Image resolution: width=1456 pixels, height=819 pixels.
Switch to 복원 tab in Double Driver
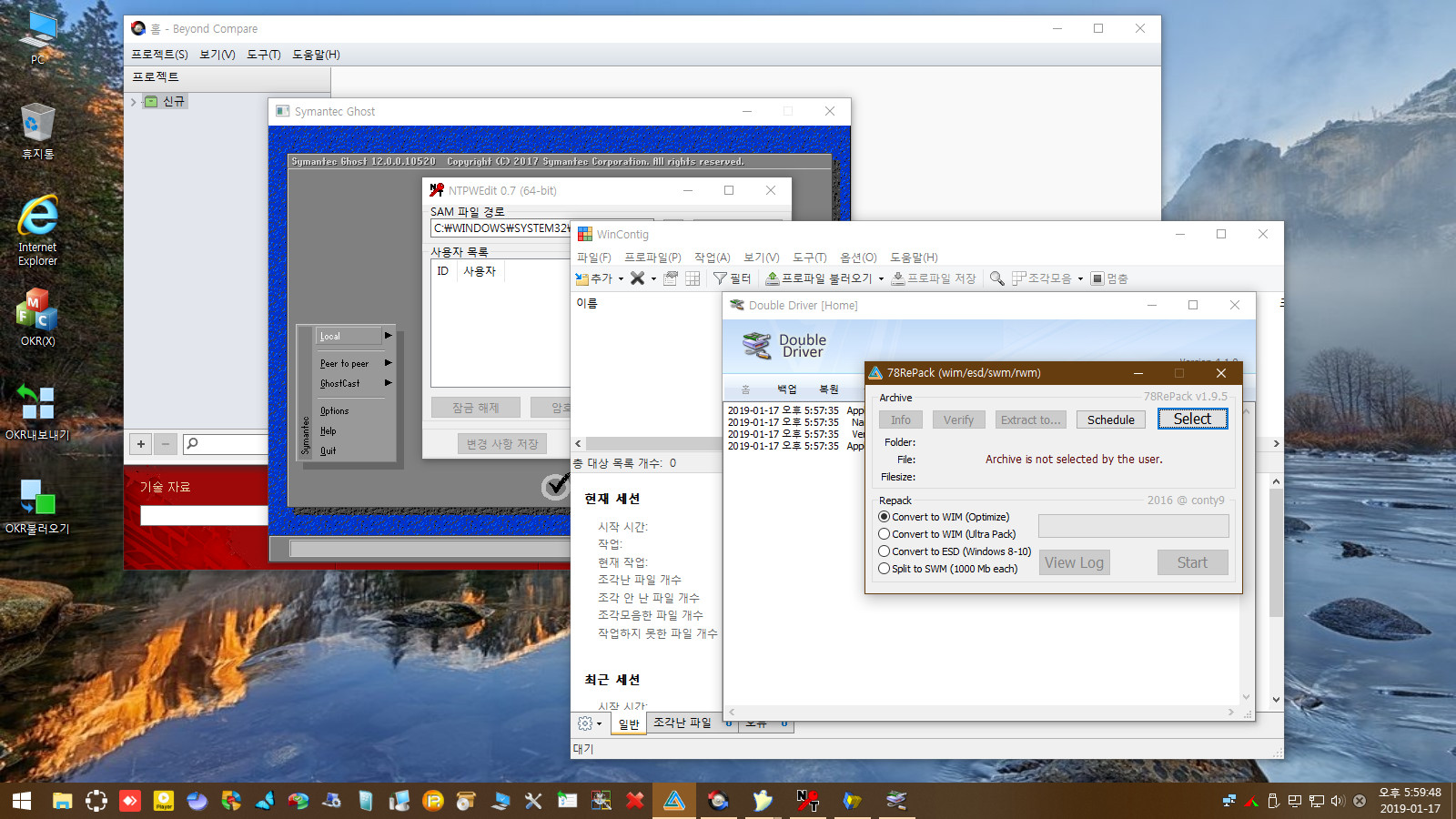(x=828, y=389)
